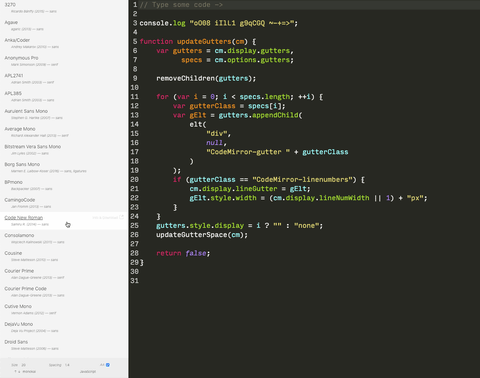Click the "CodeMirror-linenumbers" string in code
The width and height of the screenshot is (480, 378).
pyautogui.click(x=302, y=180)
